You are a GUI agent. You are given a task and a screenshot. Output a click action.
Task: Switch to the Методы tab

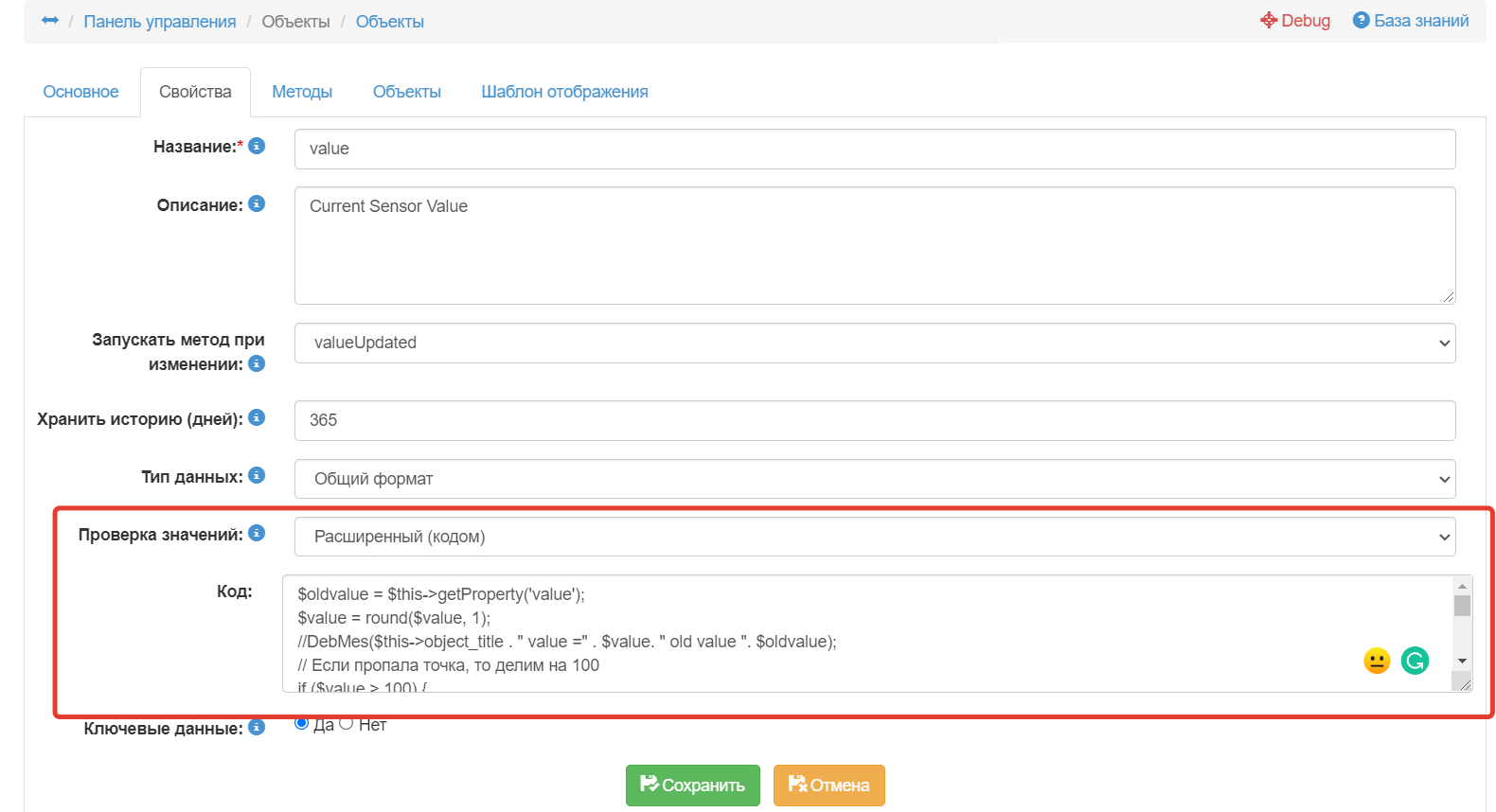[x=302, y=92]
